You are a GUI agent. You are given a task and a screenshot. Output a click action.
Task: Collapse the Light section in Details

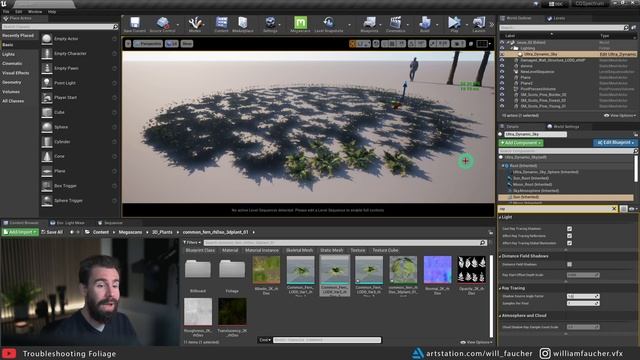click(500, 217)
